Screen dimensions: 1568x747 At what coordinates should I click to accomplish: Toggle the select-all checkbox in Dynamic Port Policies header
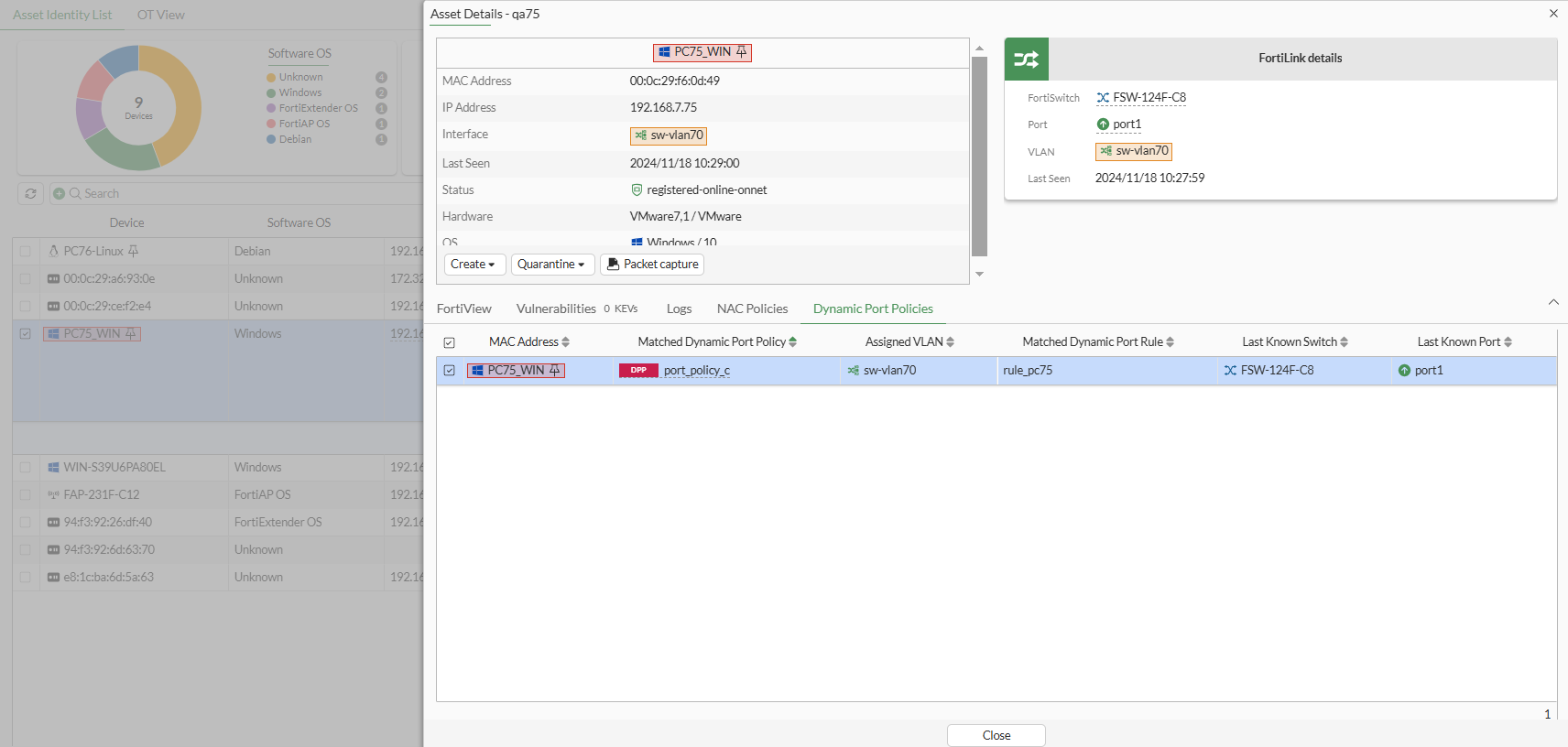(x=449, y=342)
